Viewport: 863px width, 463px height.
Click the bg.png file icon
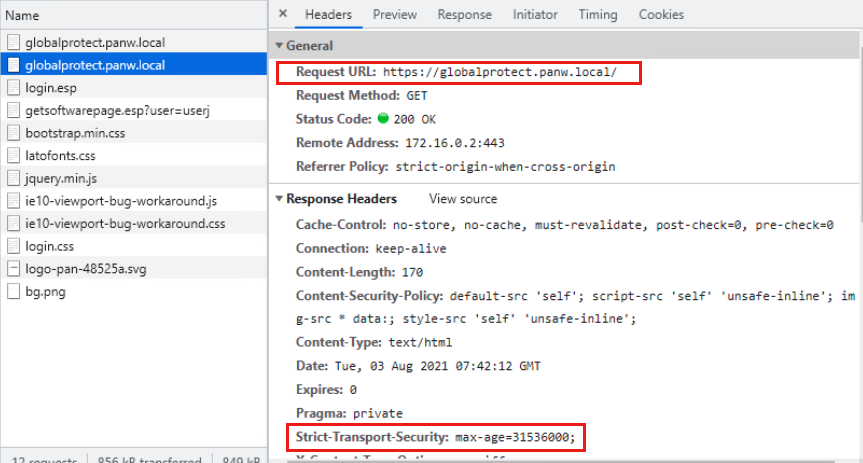click(14, 292)
